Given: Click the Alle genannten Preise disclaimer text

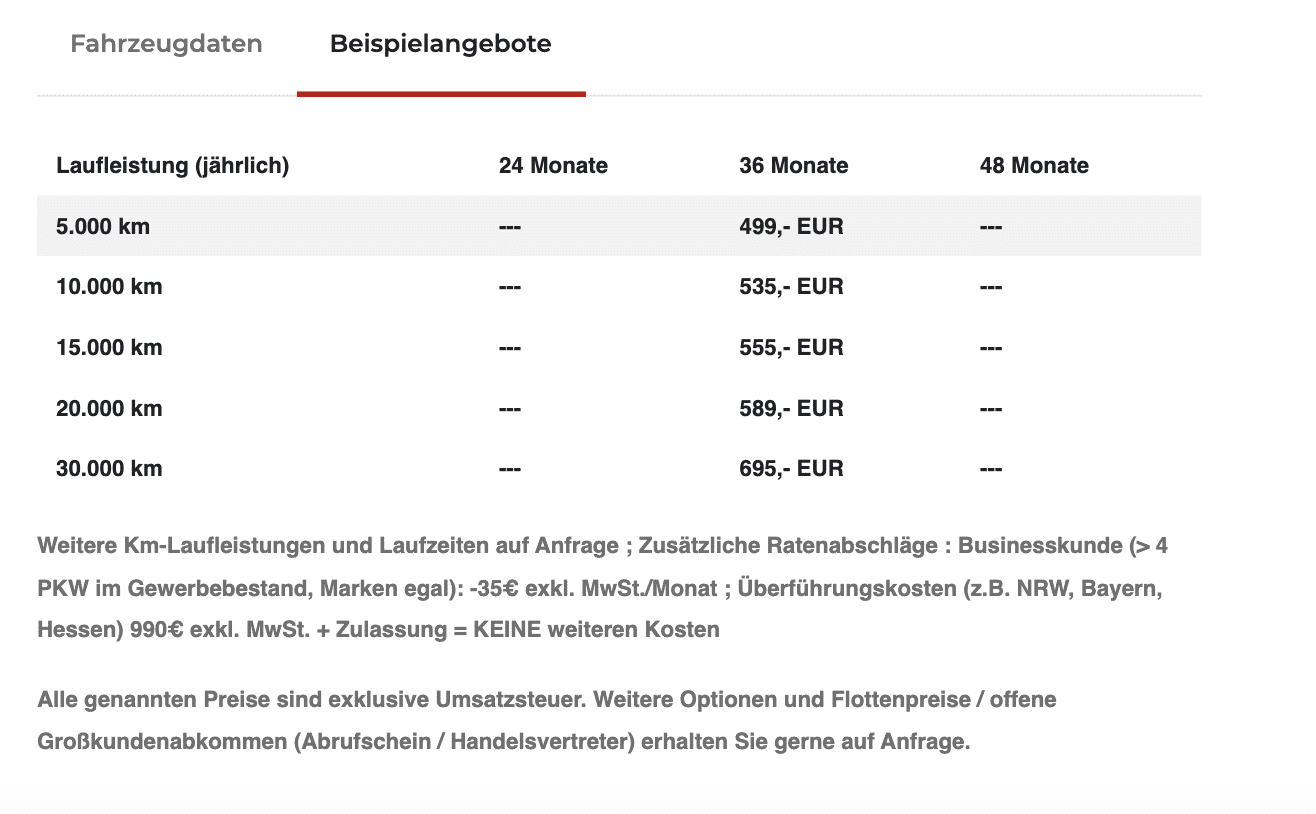Looking at the screenshot, I should coord(547,721).
